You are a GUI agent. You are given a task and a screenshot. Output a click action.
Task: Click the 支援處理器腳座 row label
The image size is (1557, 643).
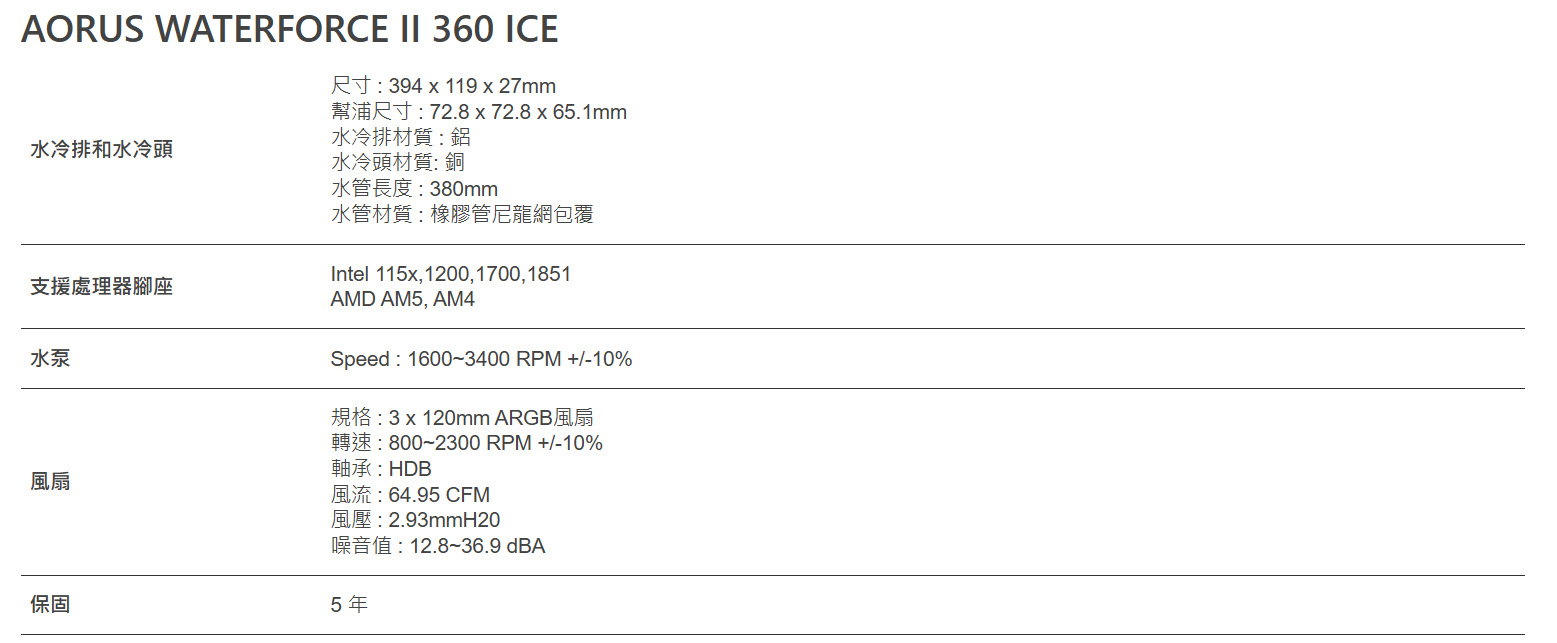pyautogui.click(x=101, y=287)
